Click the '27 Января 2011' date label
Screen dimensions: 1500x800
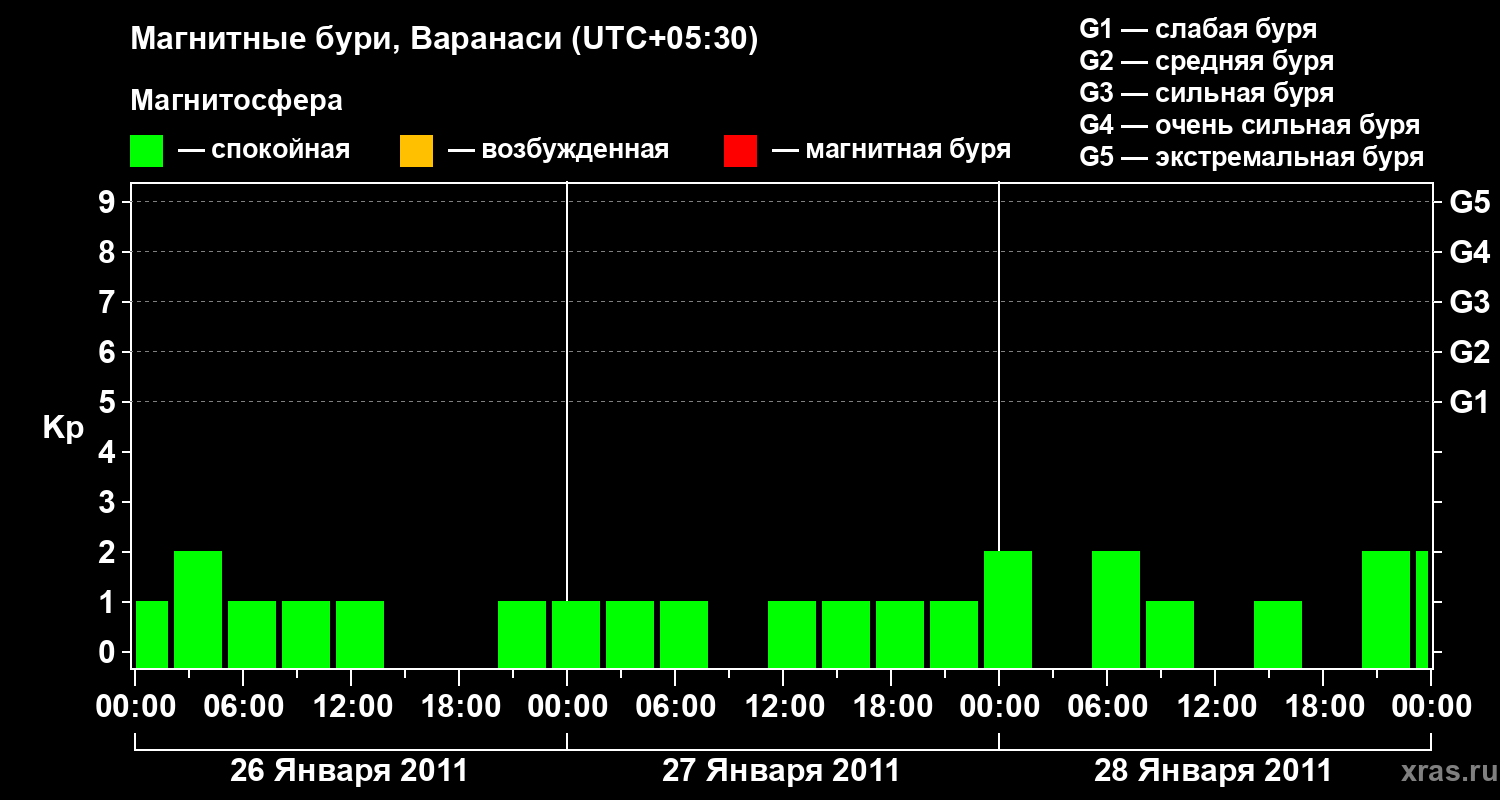click(781, 771)
